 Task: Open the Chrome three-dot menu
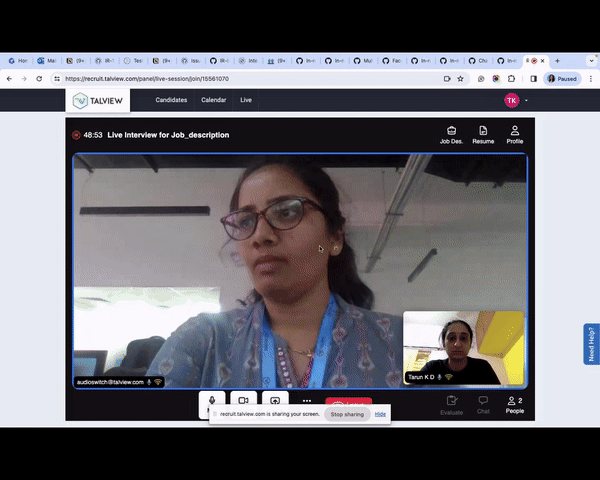point(591,78)
